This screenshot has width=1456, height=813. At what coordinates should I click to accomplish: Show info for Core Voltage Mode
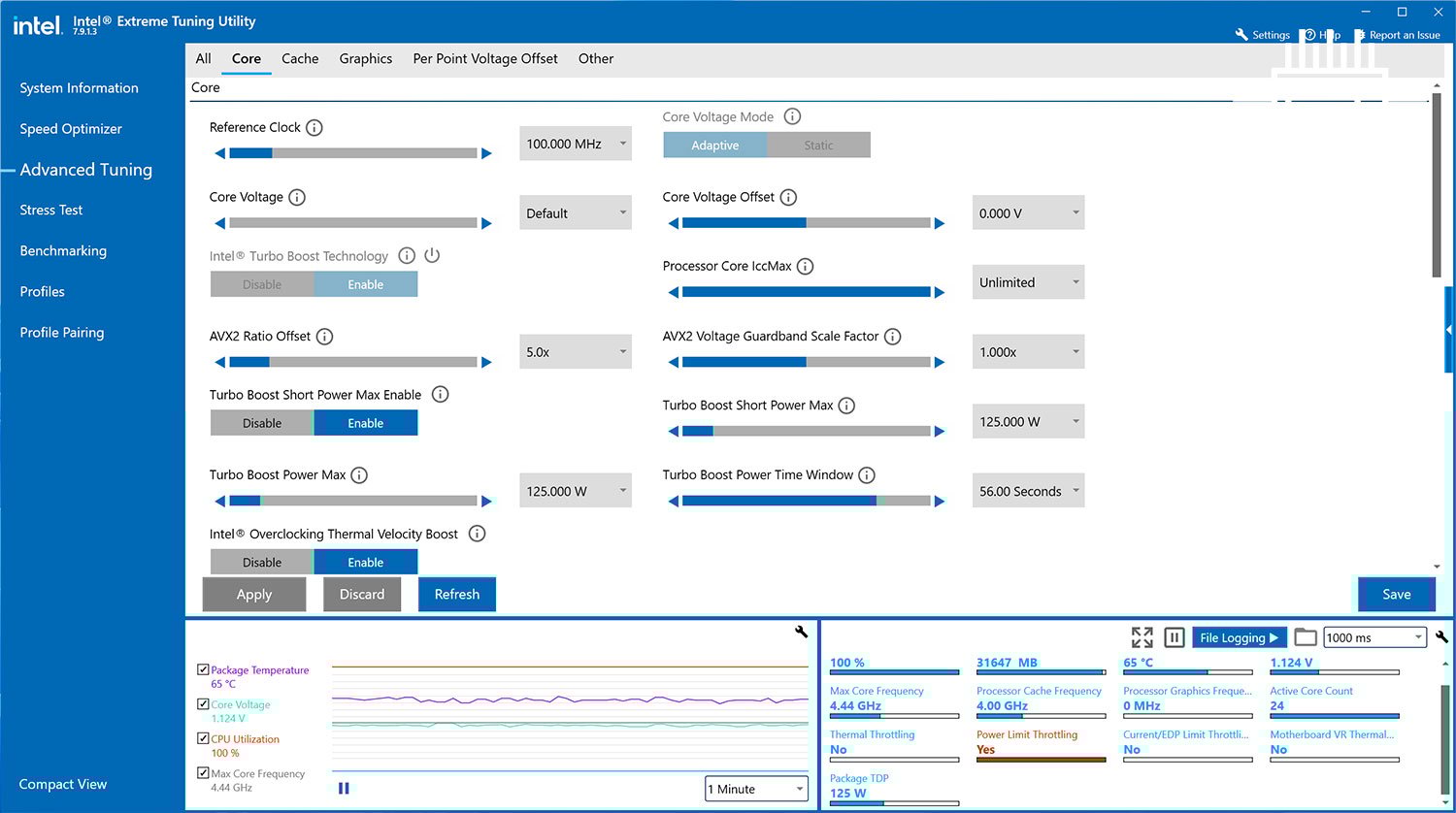[792, 116]
